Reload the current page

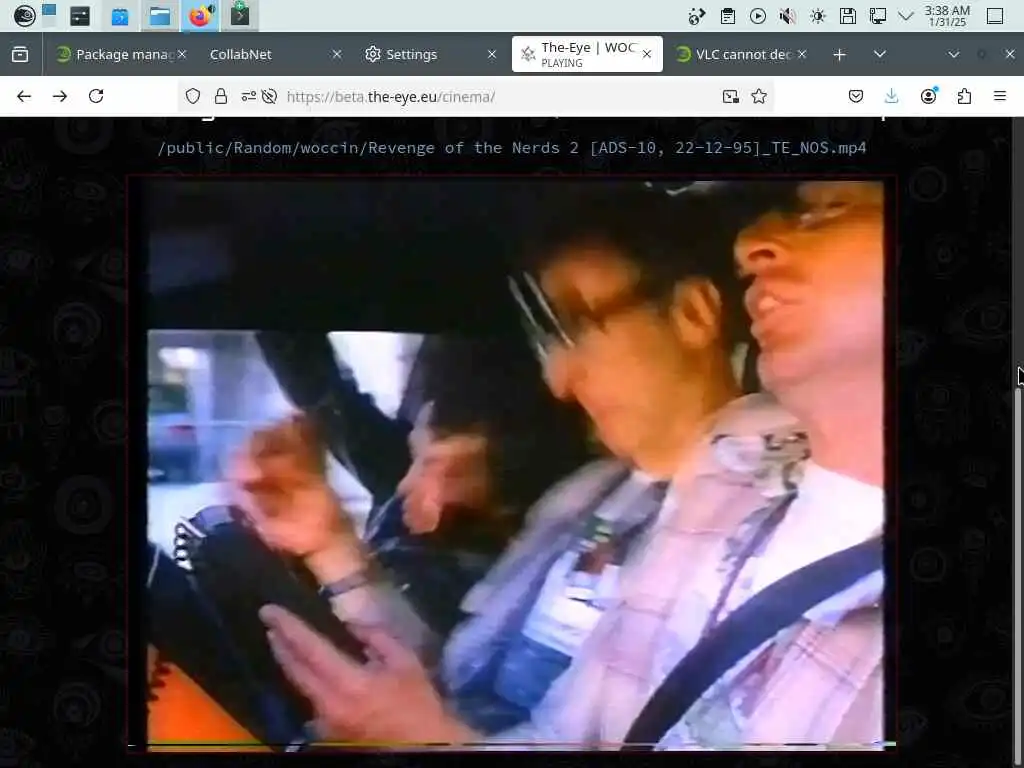tap(96, 97)
